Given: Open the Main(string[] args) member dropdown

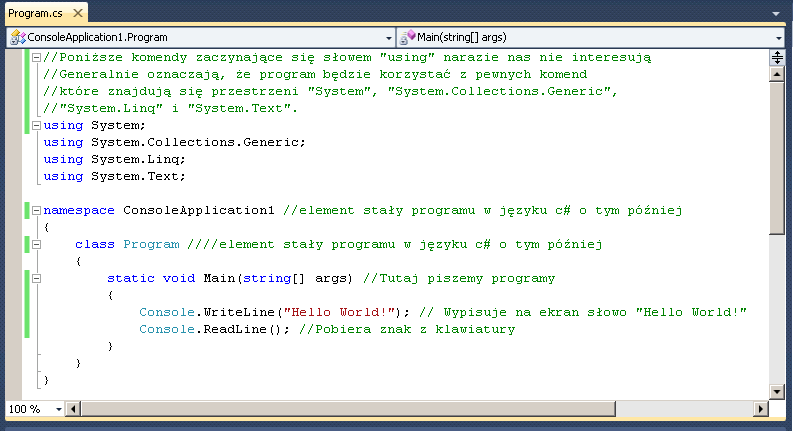Looking at the screenshot, I should pos(779,38).
